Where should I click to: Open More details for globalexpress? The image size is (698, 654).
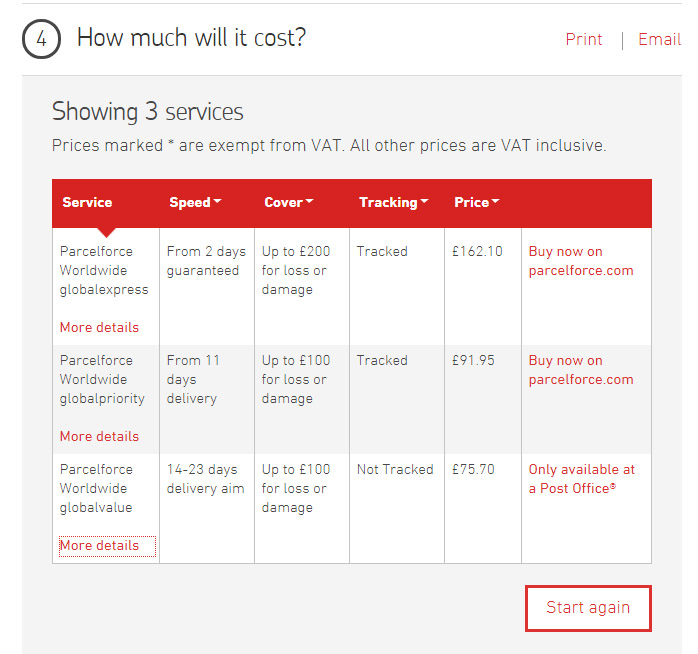(99, 327)
